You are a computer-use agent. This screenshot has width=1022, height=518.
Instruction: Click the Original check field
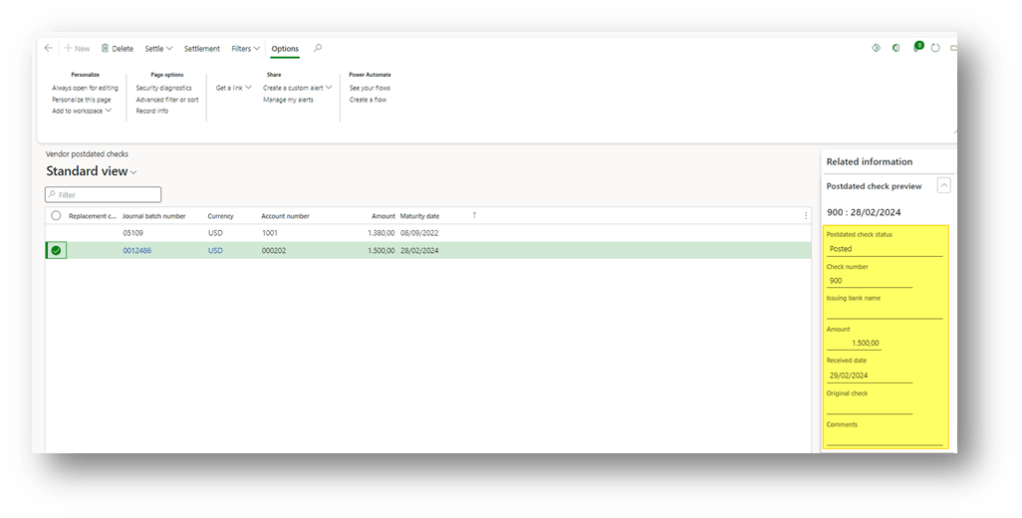coord(869,407)
